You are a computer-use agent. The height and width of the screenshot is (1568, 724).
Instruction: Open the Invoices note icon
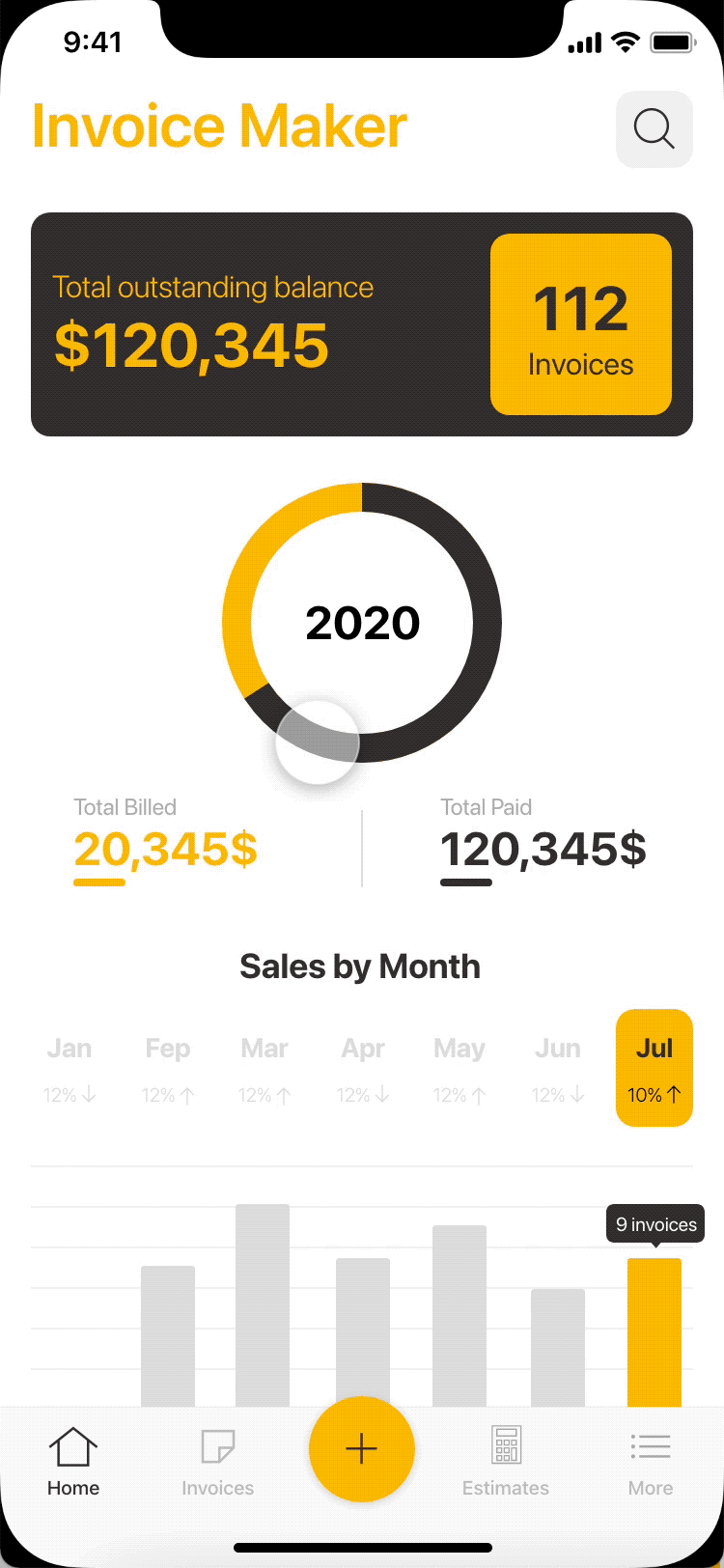[217, 1447]
